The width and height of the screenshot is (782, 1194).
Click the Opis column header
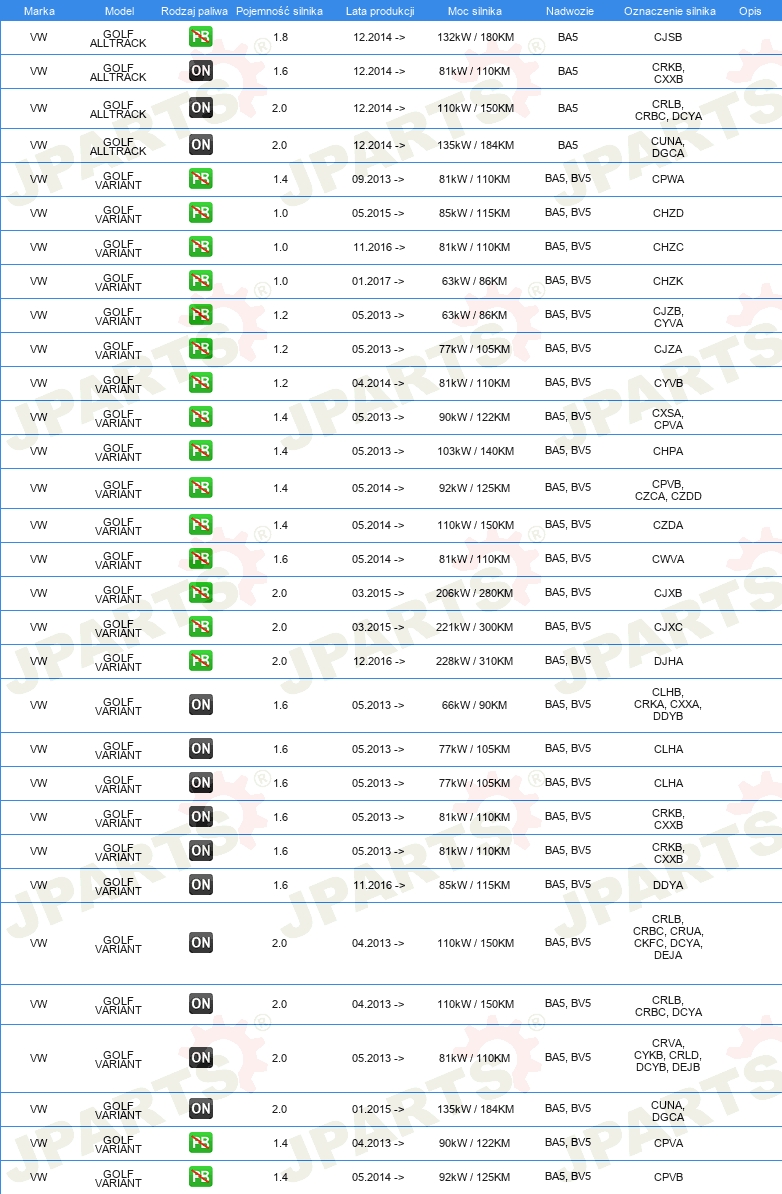pyautogui.click(x=750, y=11)
